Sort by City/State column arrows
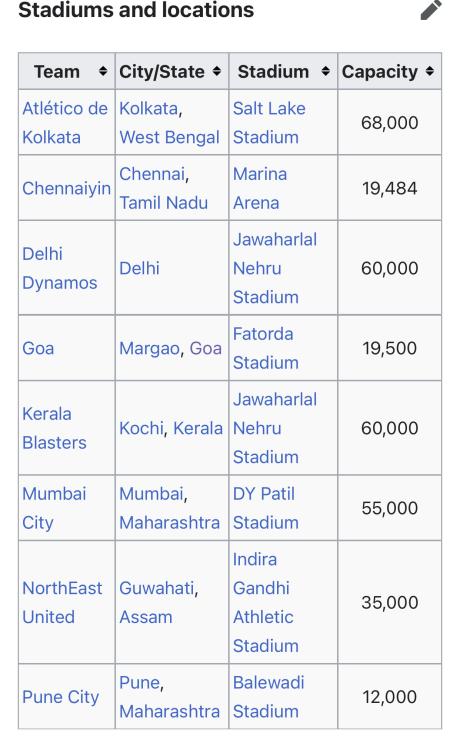The height and width of the screenshot is (740, 460). (217, 71)
